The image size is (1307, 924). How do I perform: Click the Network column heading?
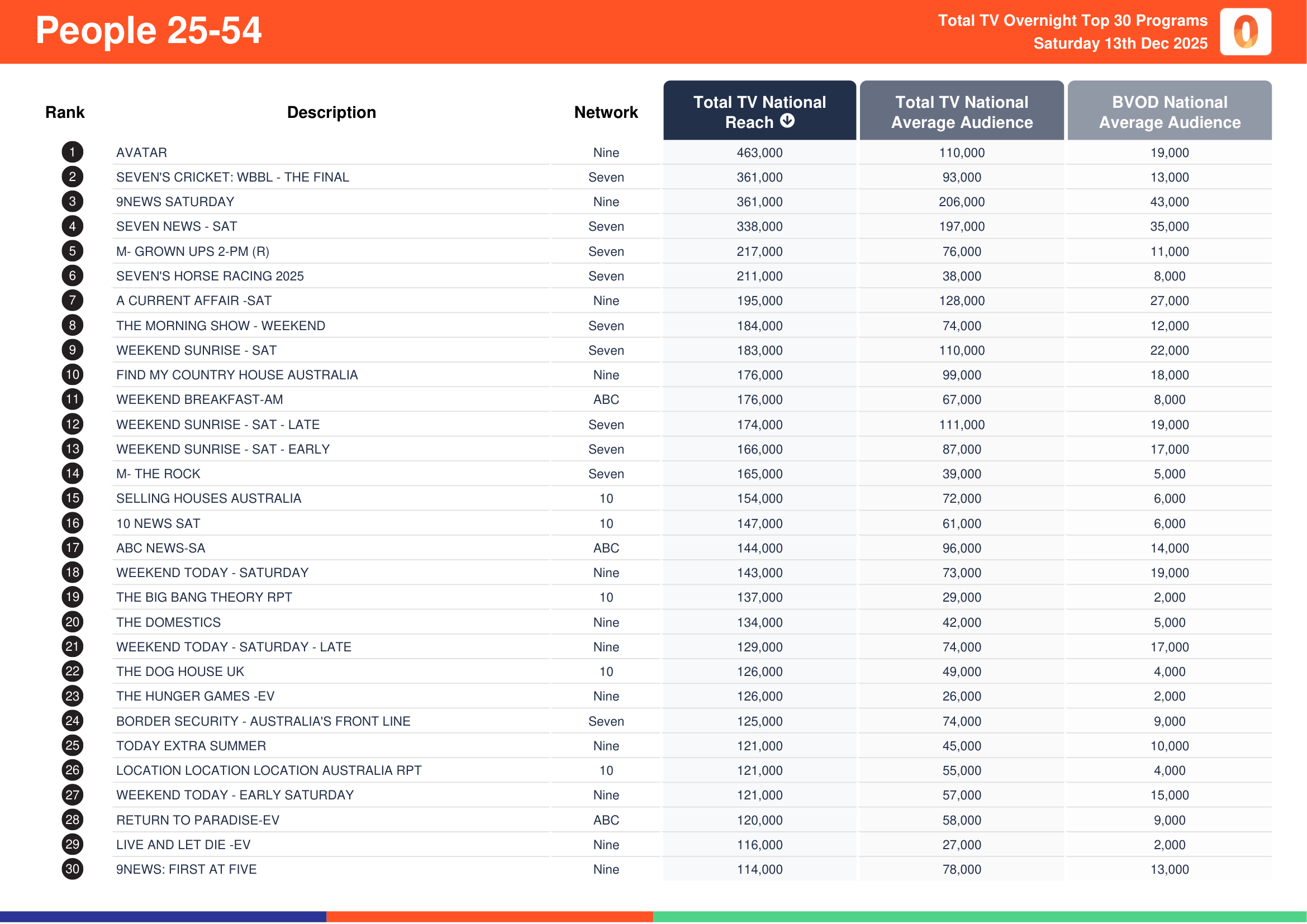606,112
